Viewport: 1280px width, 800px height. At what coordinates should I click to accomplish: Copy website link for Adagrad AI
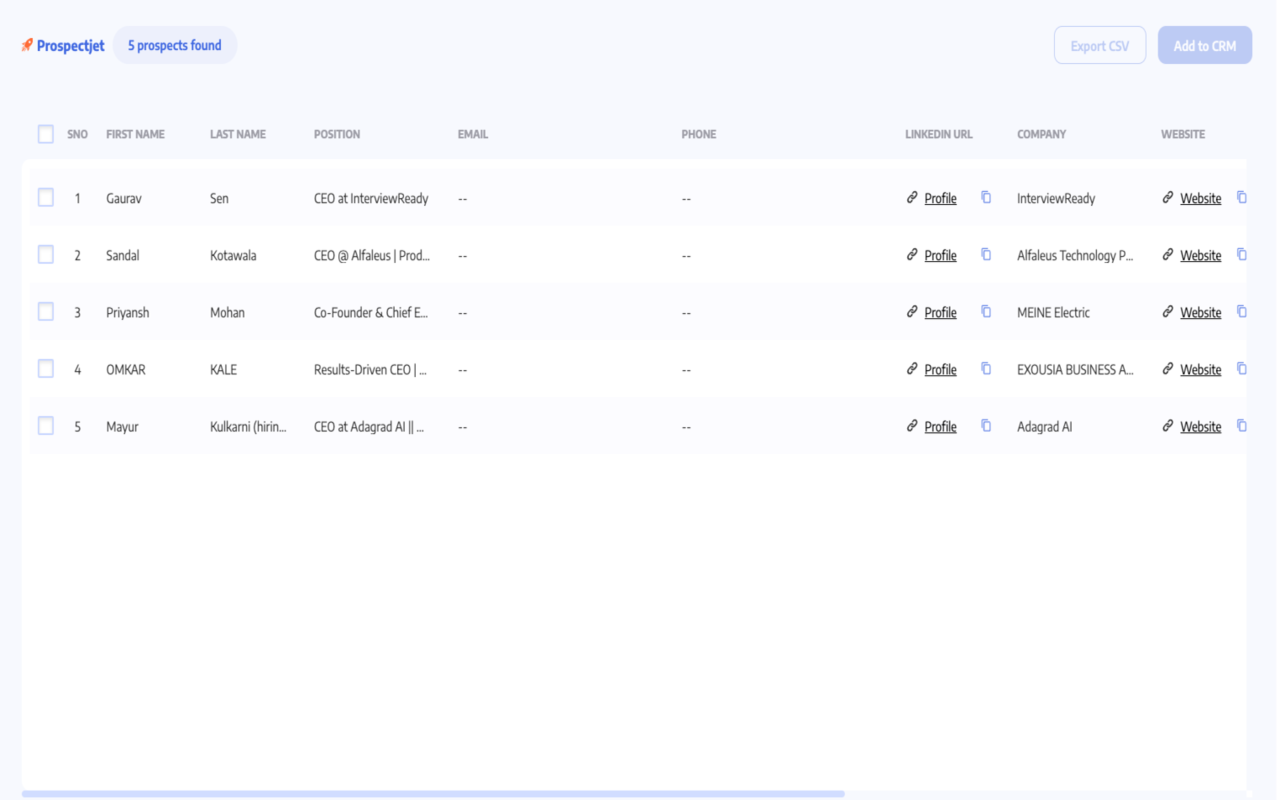[x=1242, y=426]
